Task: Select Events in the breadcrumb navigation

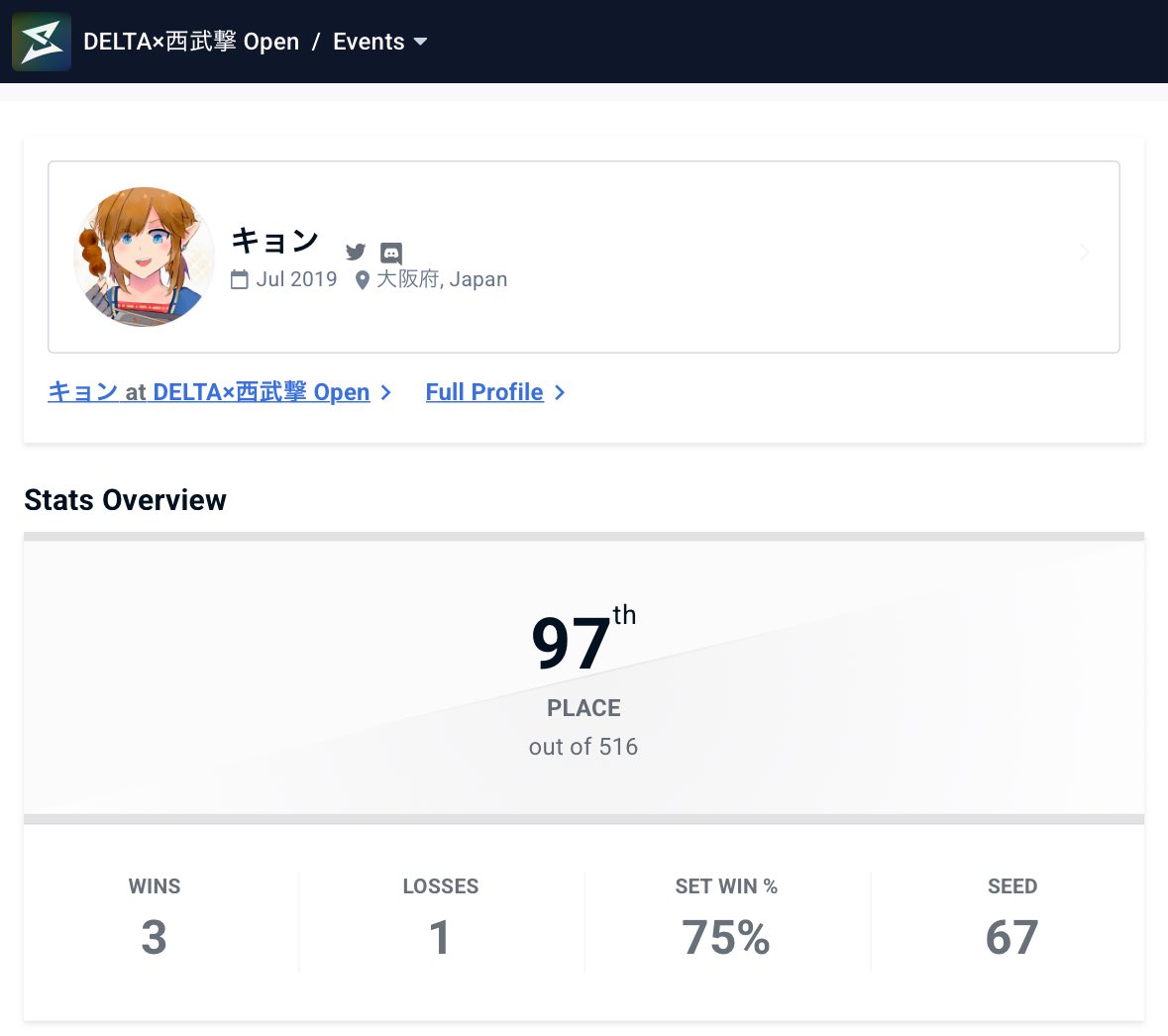Action: (369, 42)
